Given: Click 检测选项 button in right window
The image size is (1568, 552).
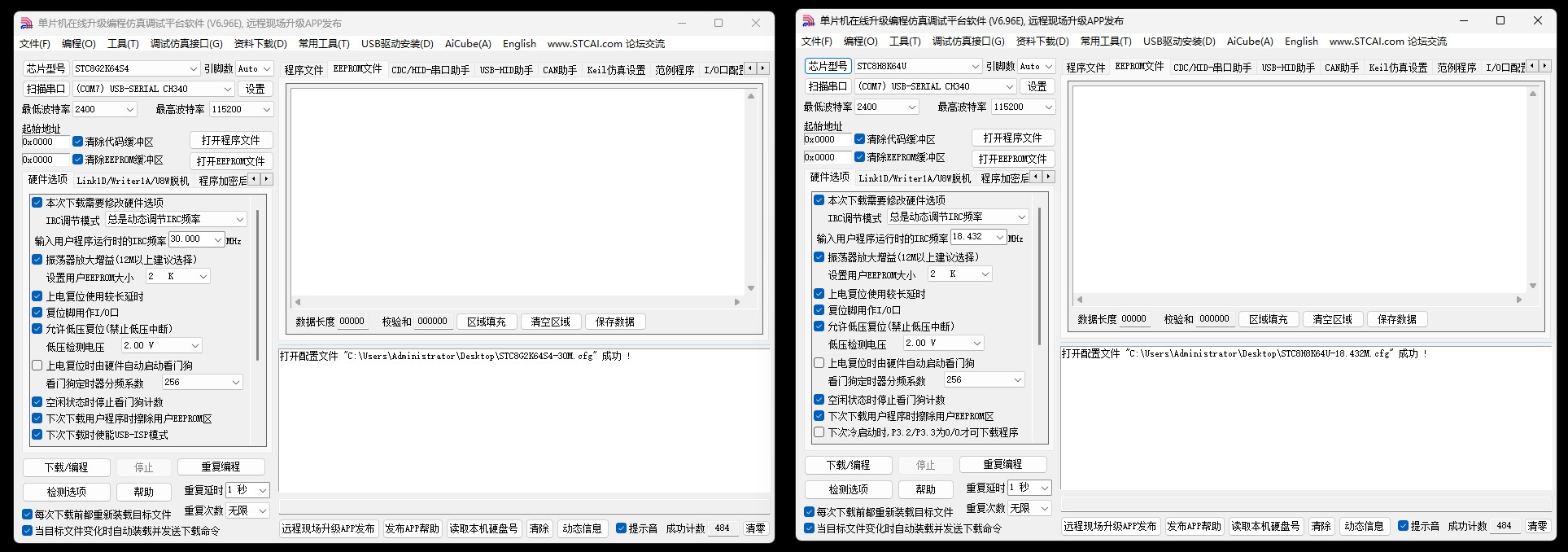Looking at the screenshot, I should [848, 489].
